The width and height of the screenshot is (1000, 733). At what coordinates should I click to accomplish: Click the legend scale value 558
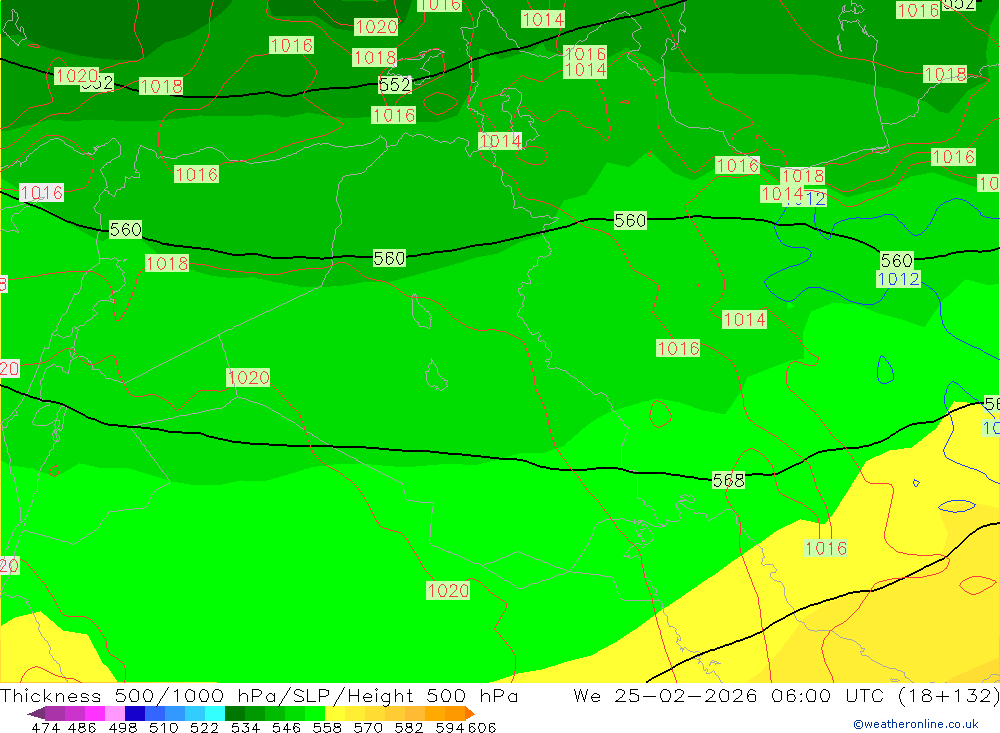click(327, 727)
